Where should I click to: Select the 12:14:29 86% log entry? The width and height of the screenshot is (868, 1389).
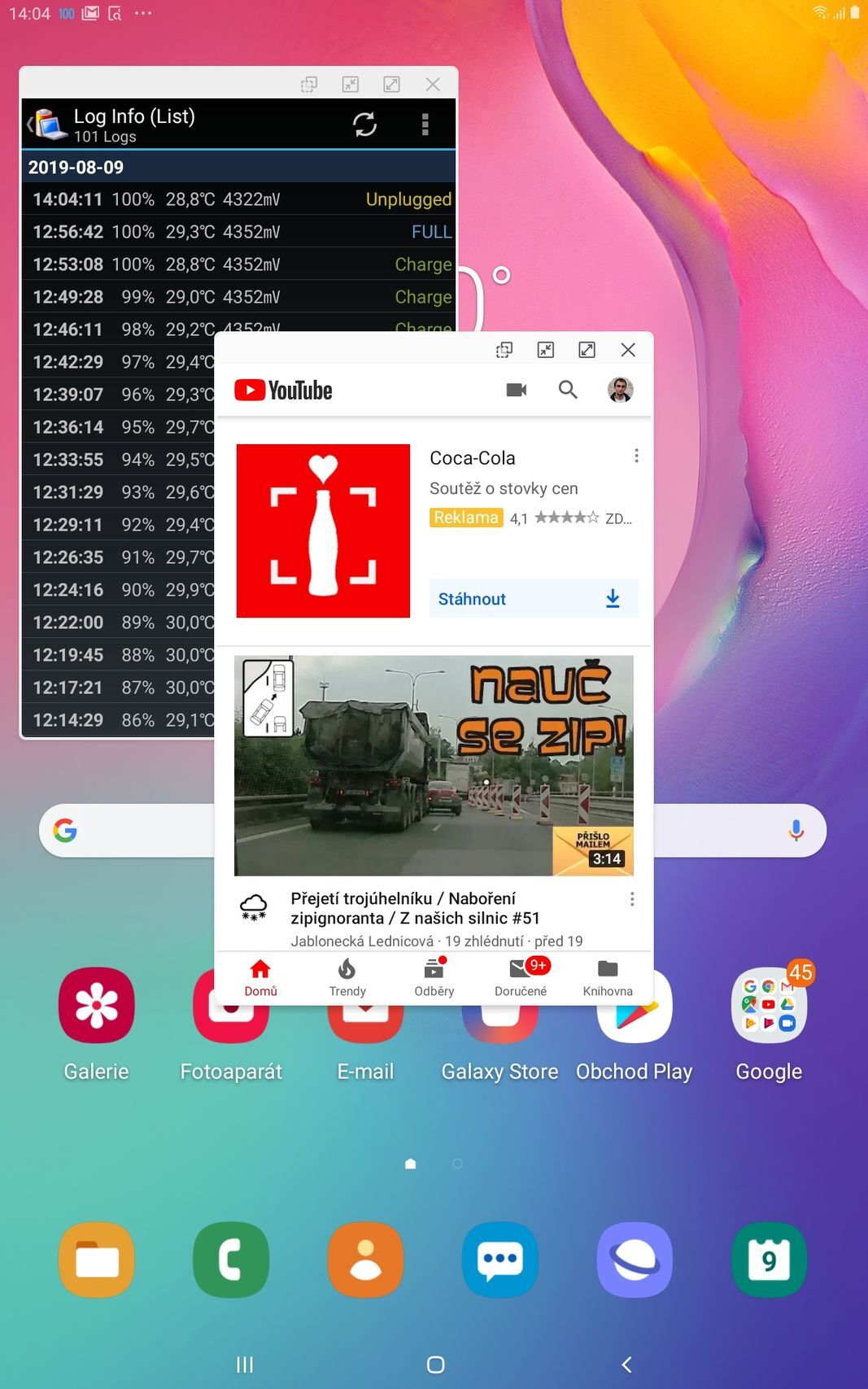[x=119, y=719]
